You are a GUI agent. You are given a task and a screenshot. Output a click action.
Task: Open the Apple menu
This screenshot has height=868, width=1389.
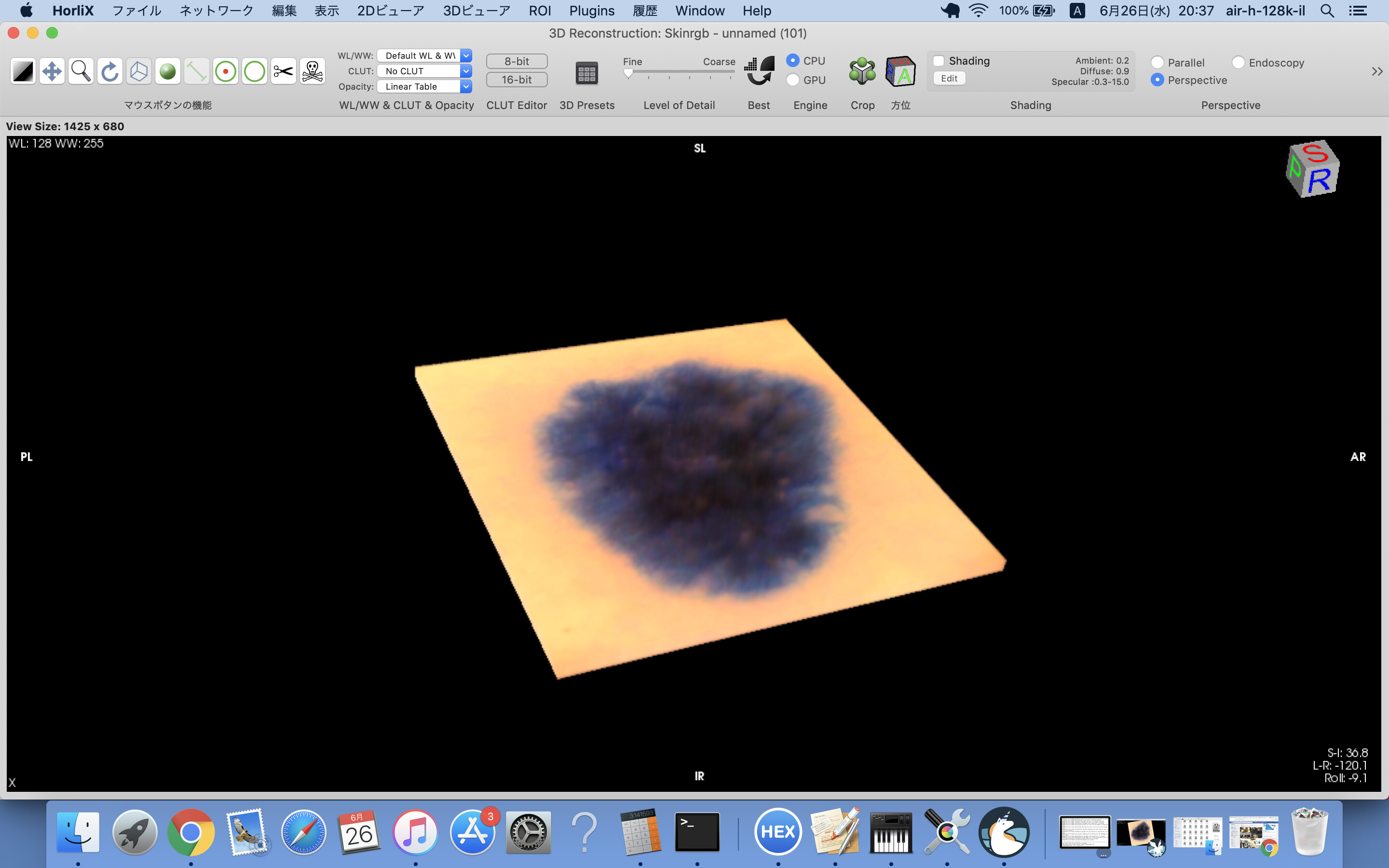click(26, 10)
